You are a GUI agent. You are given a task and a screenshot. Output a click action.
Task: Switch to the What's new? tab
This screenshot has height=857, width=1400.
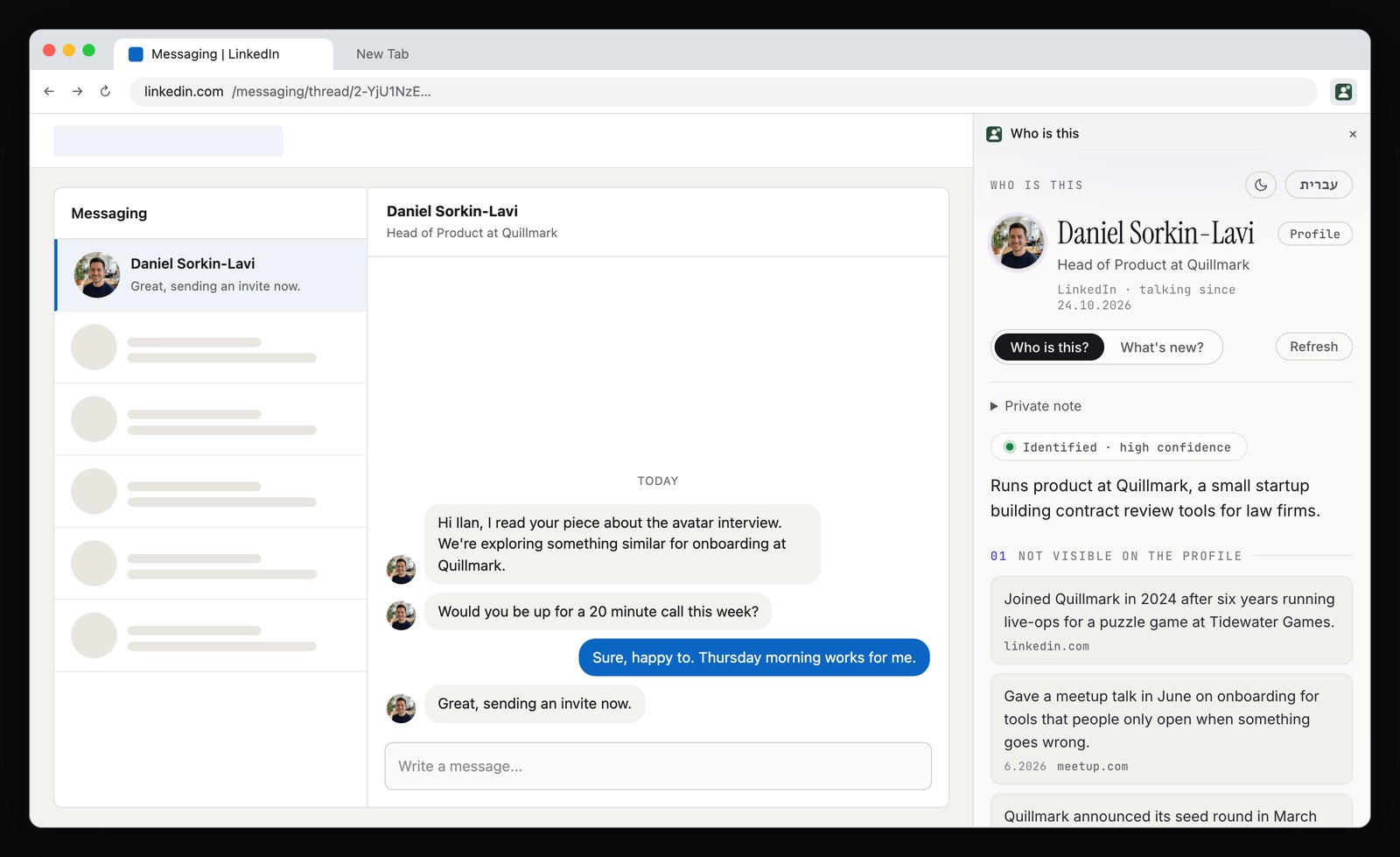pyautogui.click(x=1162, y=348)
